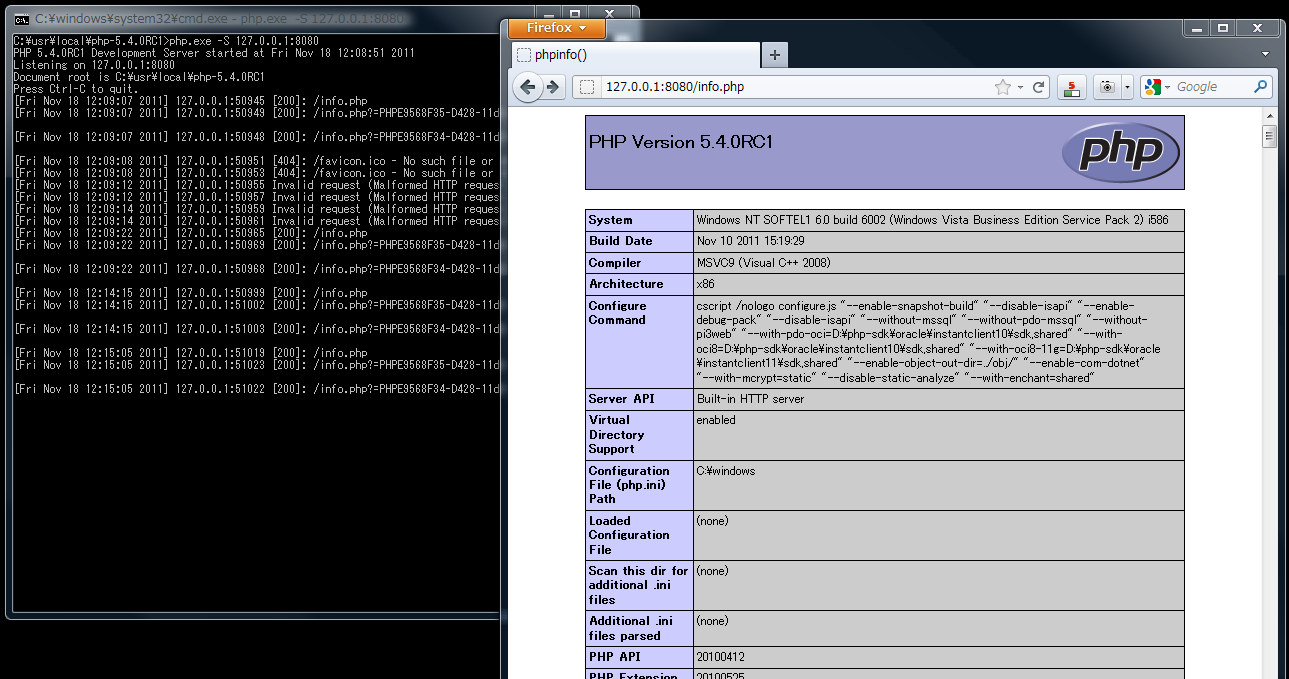Click the console log line for port 50945
The height and width of the screenshot is (679, 1289).
(191, 101)
